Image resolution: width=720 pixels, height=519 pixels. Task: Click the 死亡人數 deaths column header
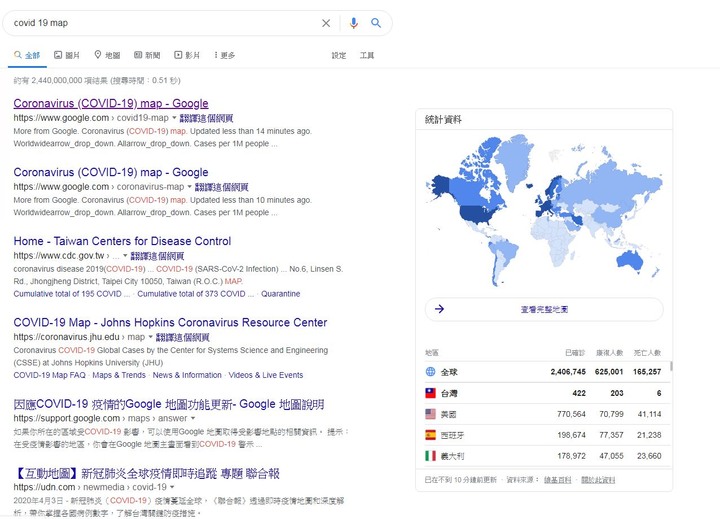pos(647,353)
